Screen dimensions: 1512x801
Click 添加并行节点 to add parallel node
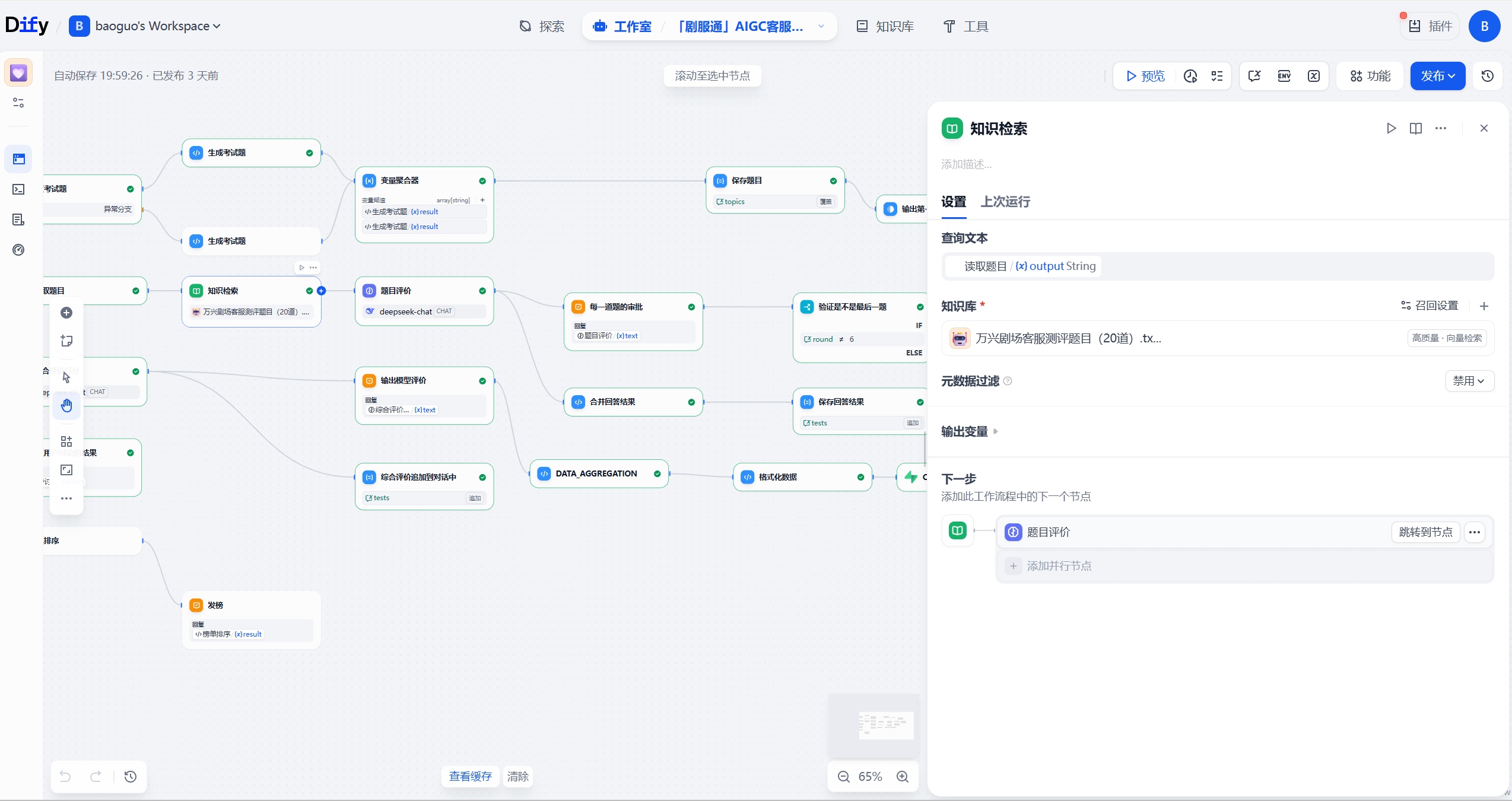1245,566
